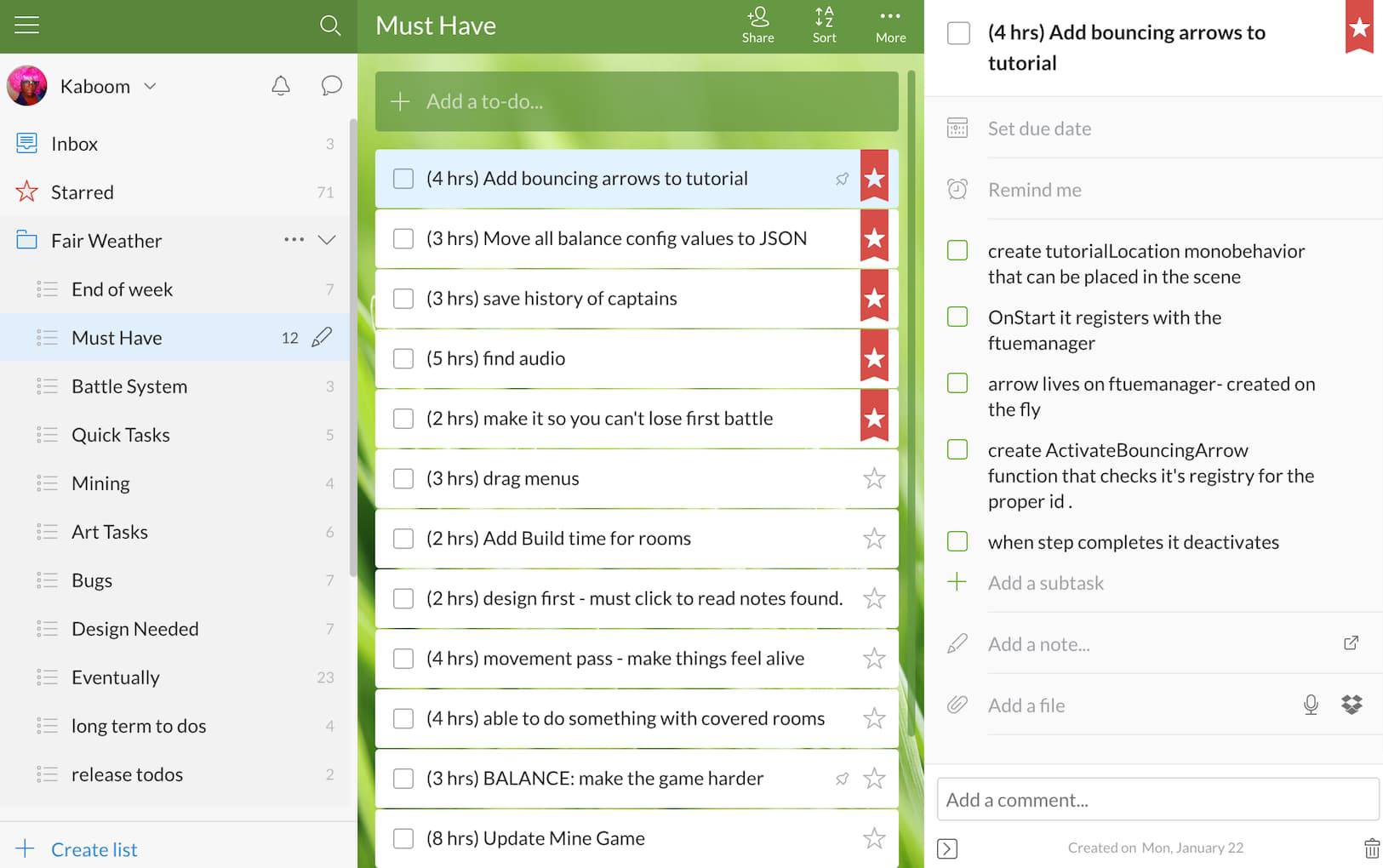Edit Must Have list with pencil icon
This screenshot has height=868, width=1383.
[322, 338]
